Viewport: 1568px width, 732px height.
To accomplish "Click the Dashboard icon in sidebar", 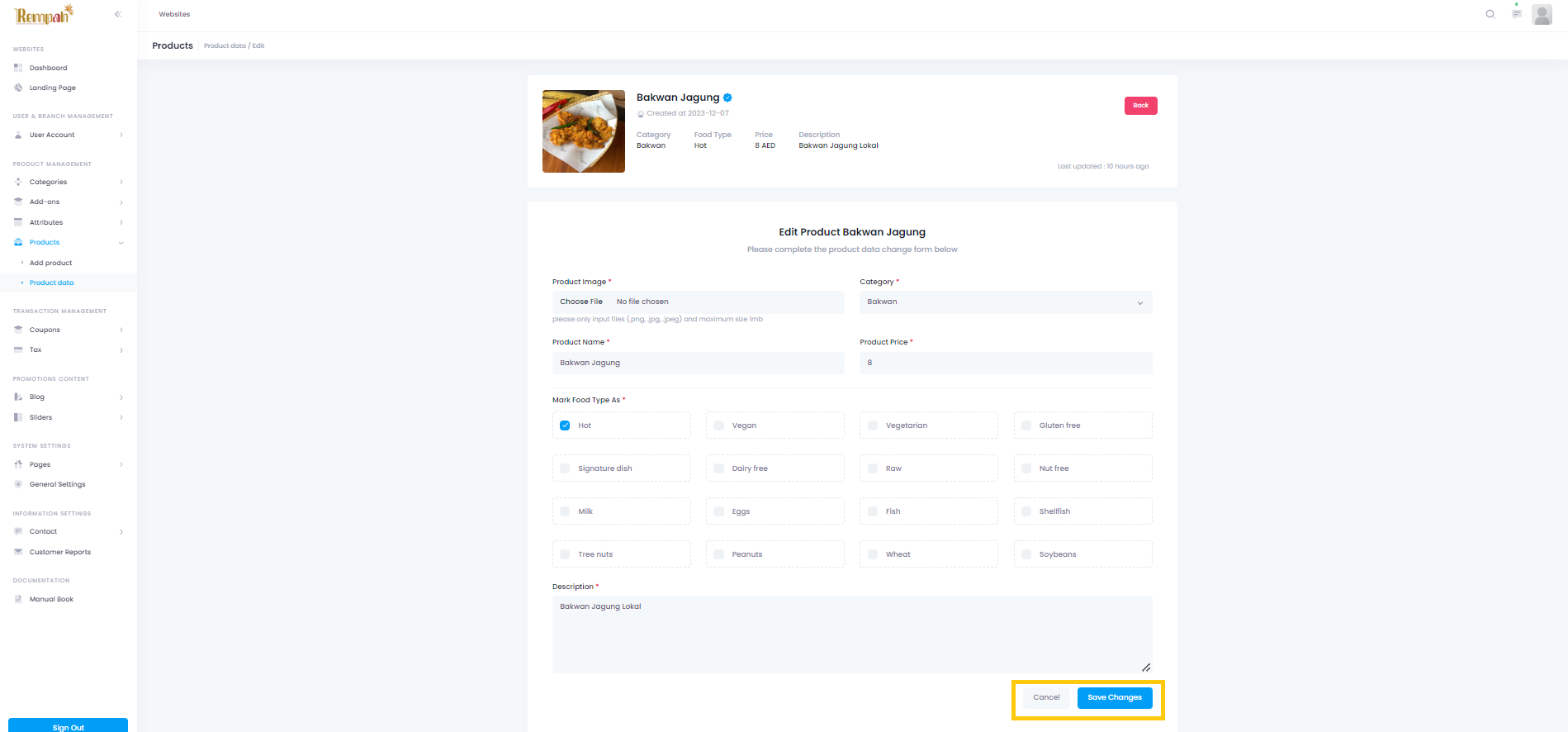I will click(x=18, y=68).
